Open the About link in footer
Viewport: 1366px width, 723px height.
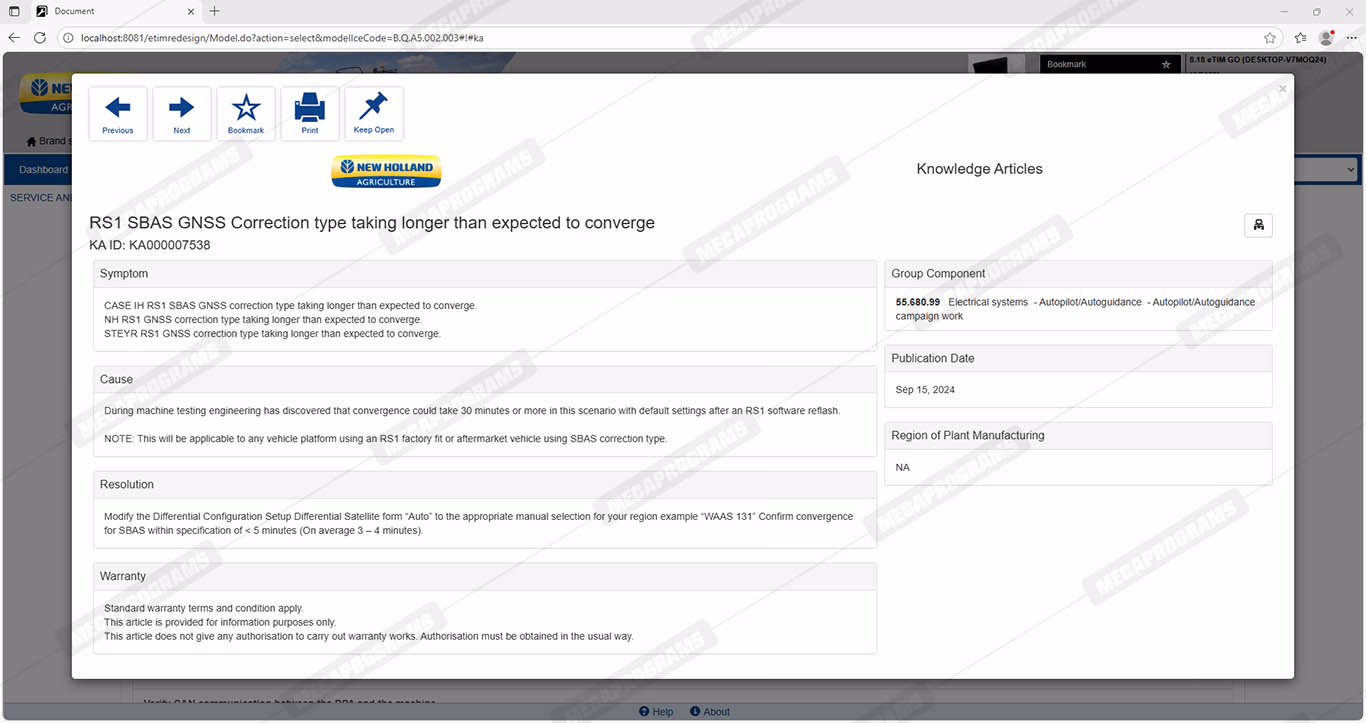710,712
